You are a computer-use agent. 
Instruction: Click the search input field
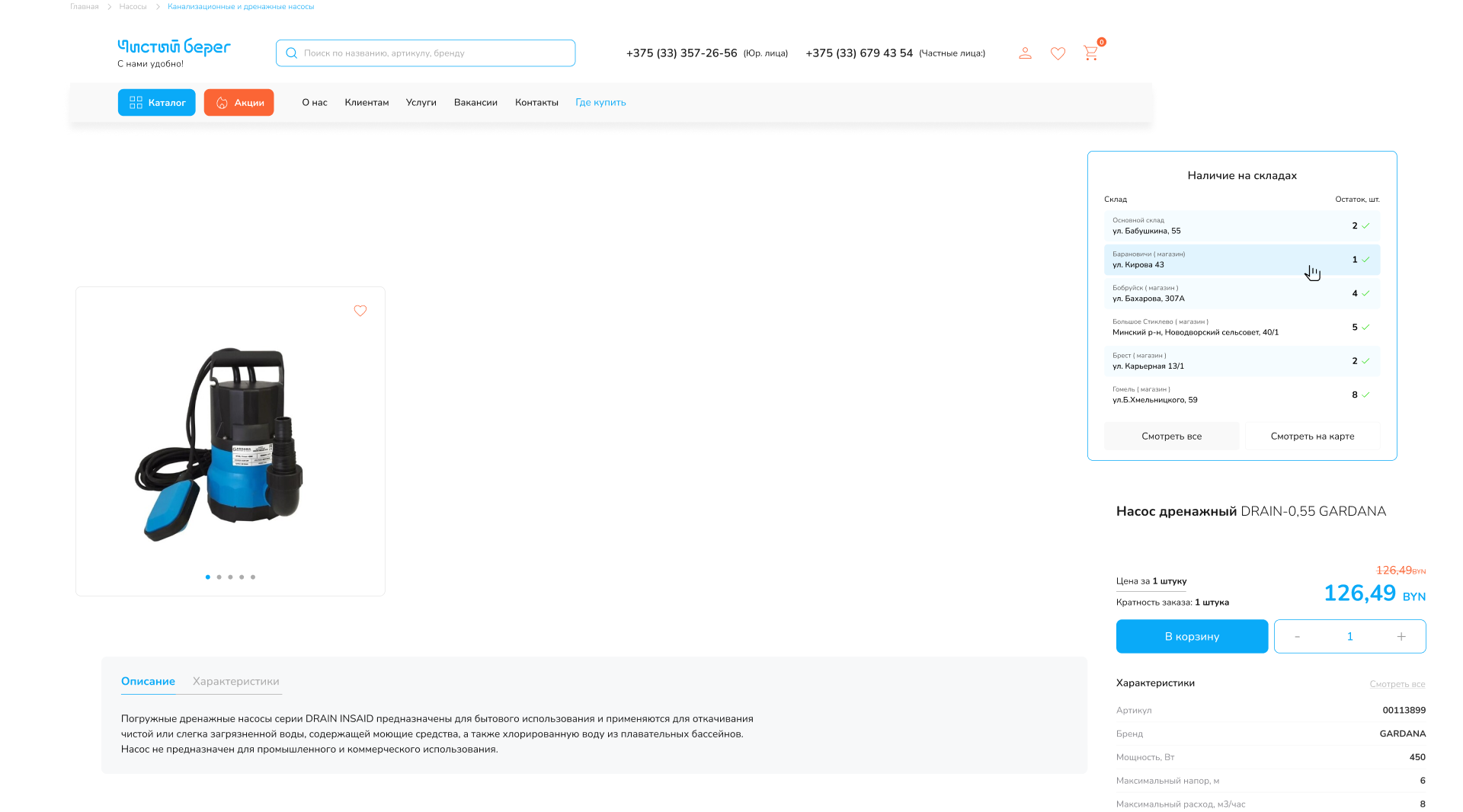434,53
